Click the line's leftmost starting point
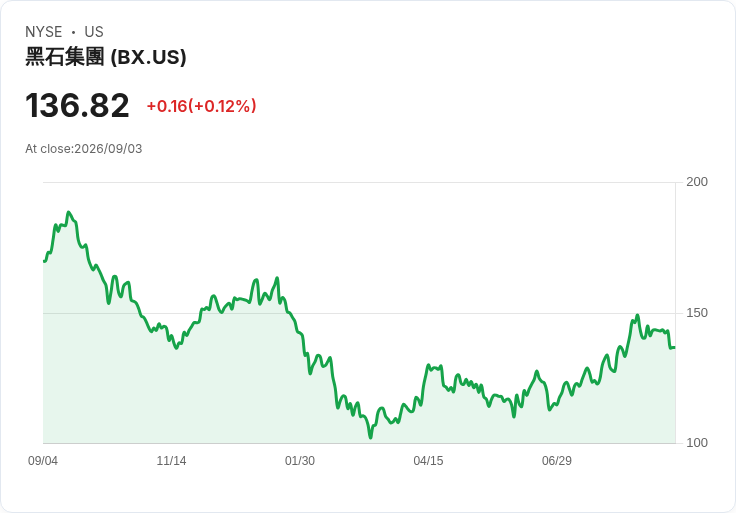The image size is (736, 513). click(x=44, y=261)
